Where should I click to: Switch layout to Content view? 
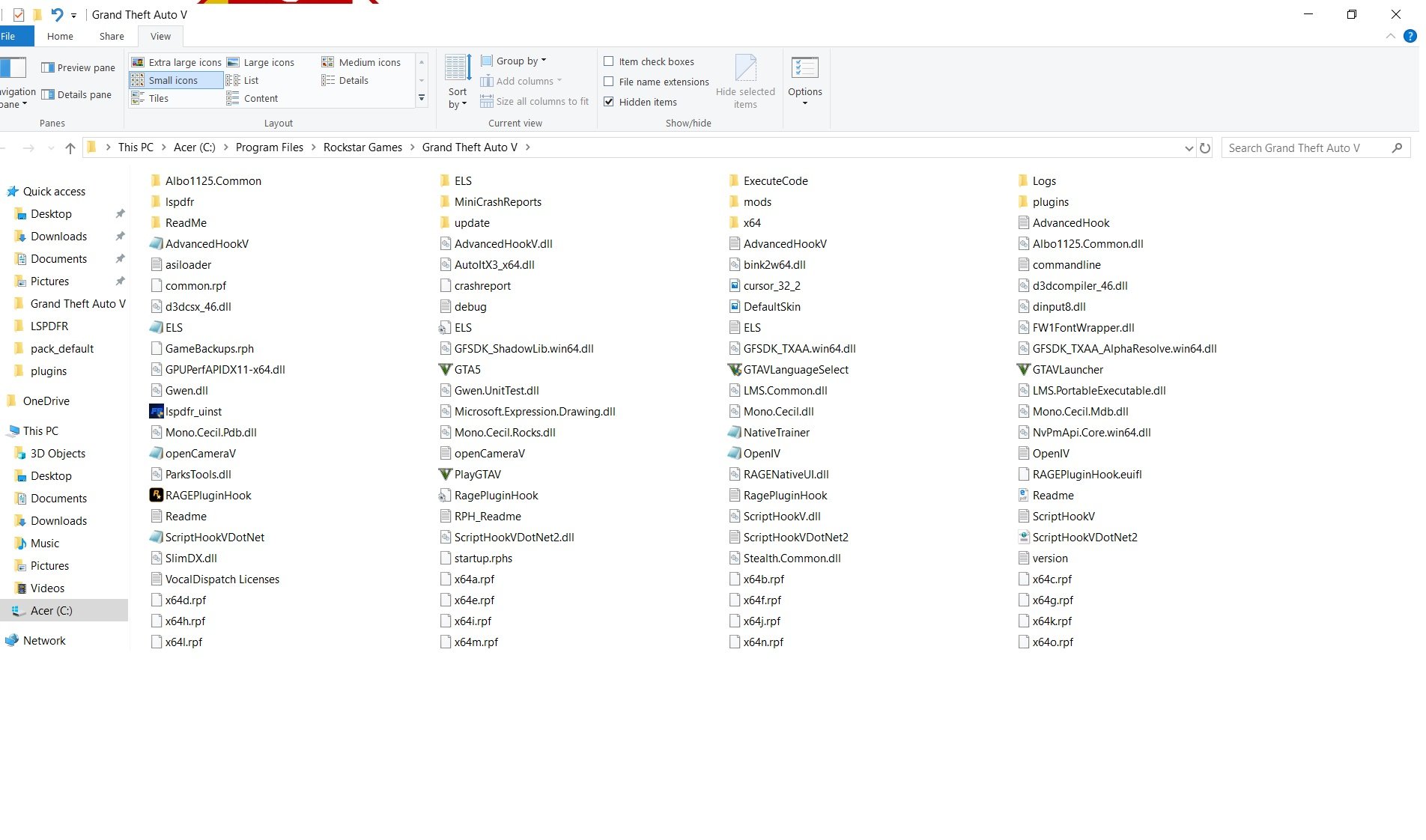pos(252,98)
